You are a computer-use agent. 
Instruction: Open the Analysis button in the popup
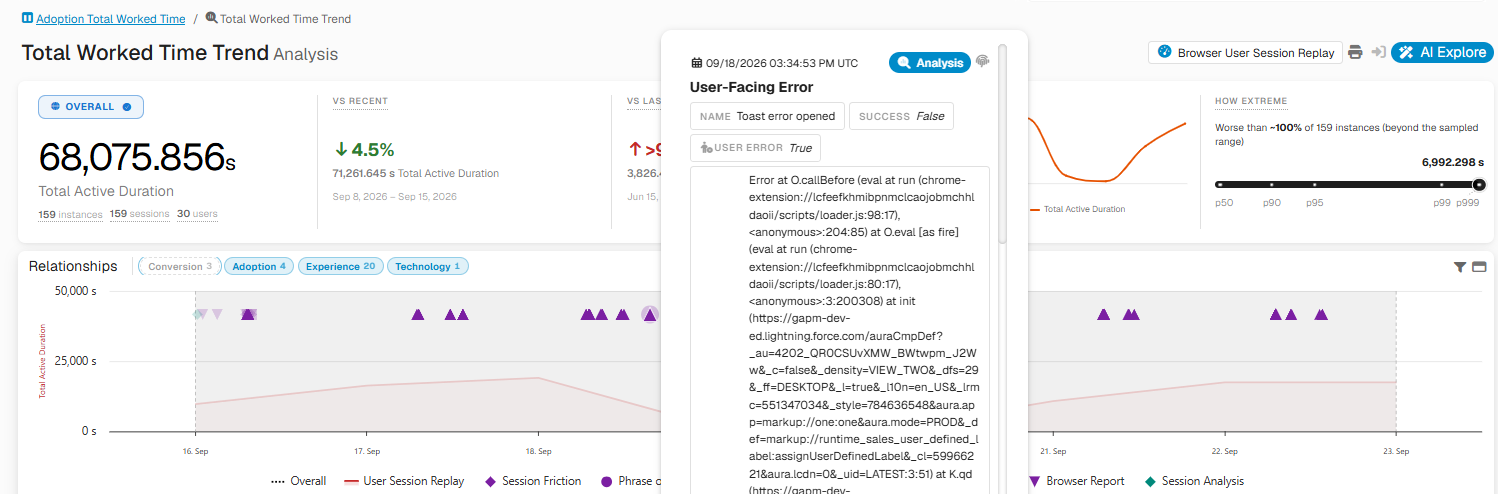coord(930,62)
